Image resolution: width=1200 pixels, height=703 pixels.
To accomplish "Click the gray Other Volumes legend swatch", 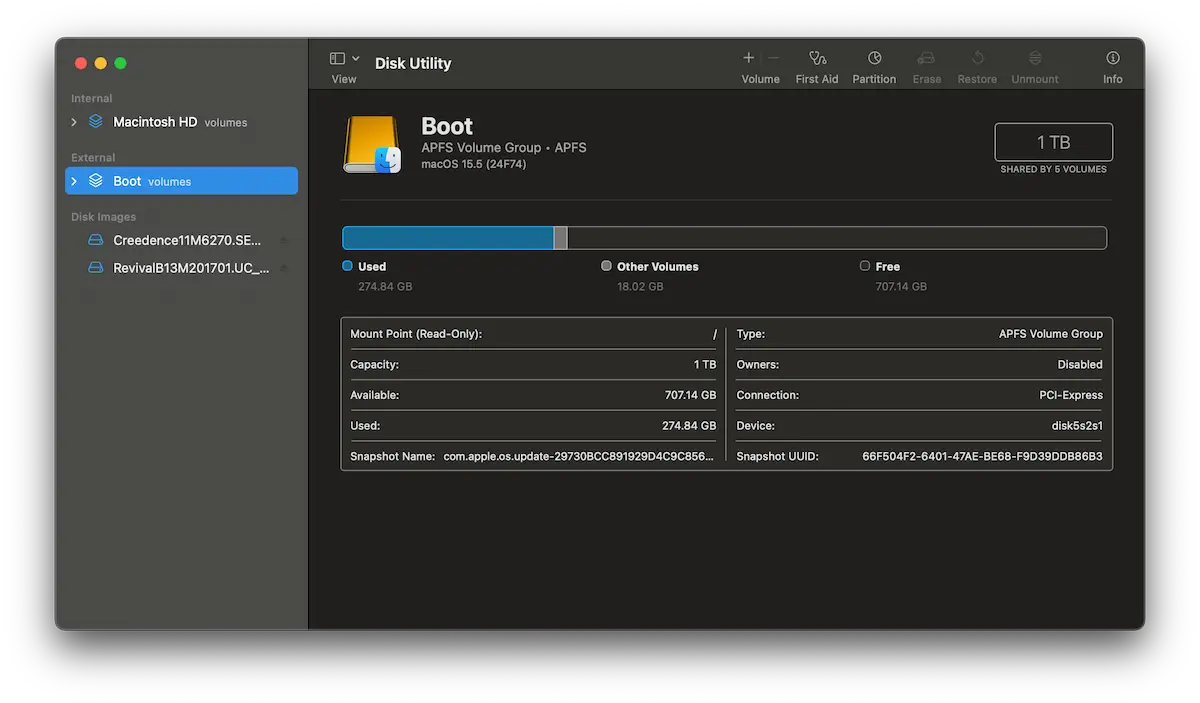I will pos(606,266).
